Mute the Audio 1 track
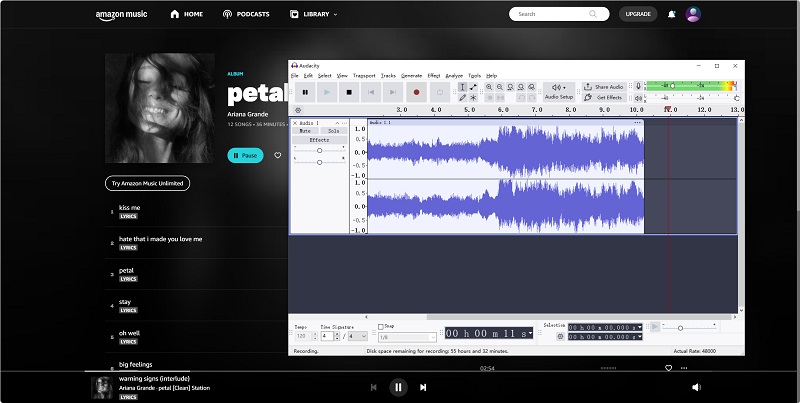Screen dimensions: 800x403 click(x=305, y=131)
